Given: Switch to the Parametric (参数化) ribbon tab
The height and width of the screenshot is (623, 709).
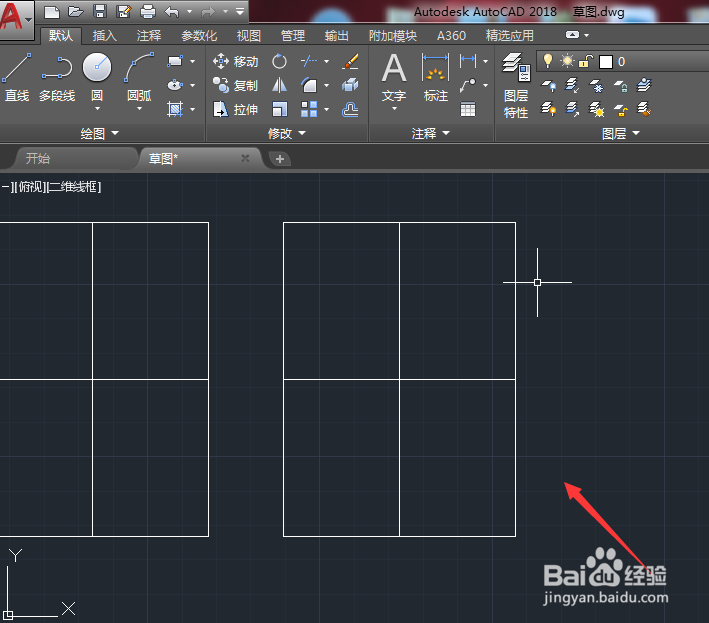Looking at the screenshot, I should click(199, 35).
